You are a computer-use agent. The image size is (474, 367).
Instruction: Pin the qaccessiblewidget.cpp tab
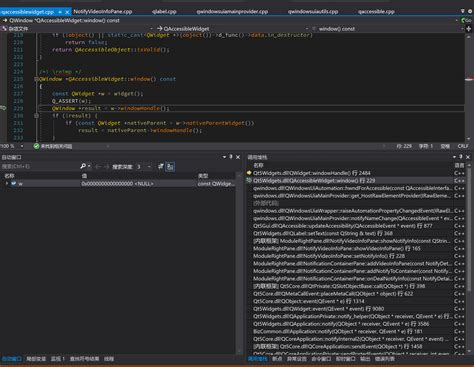tap(60, 12)
